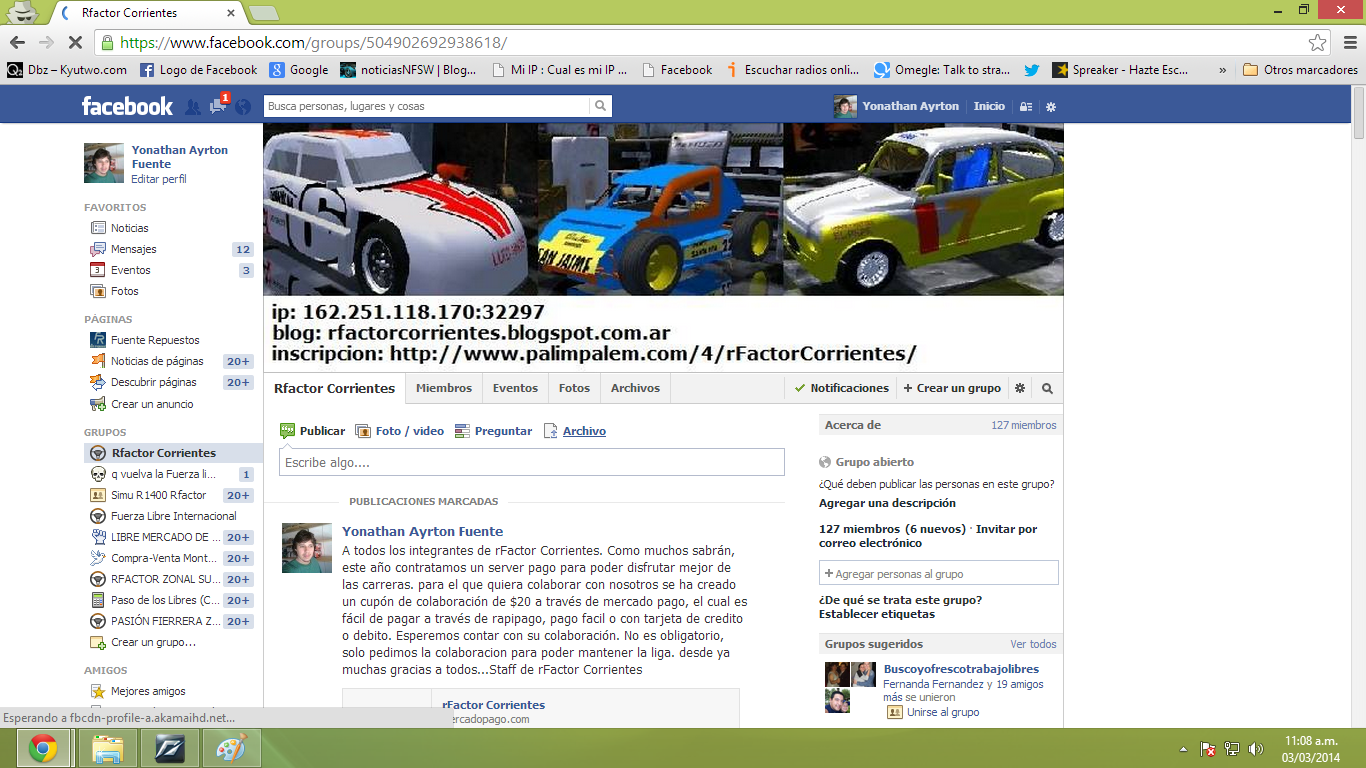This screenshot has height=768, width=1366.
Task: Open friend requests icon in header
Action: coord(193,106)
